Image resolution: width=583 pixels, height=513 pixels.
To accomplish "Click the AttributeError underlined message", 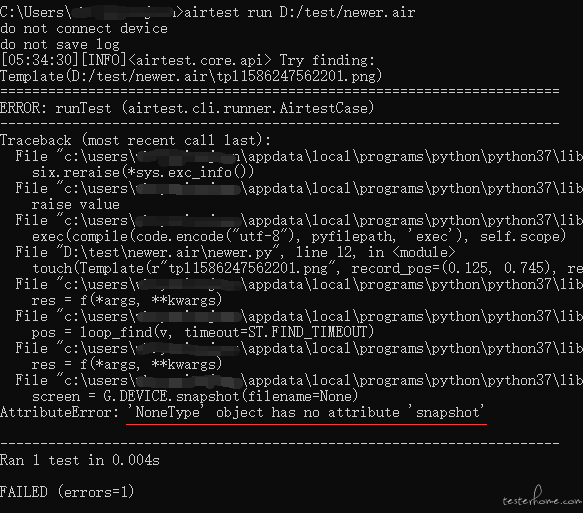I will click(306, 412).
